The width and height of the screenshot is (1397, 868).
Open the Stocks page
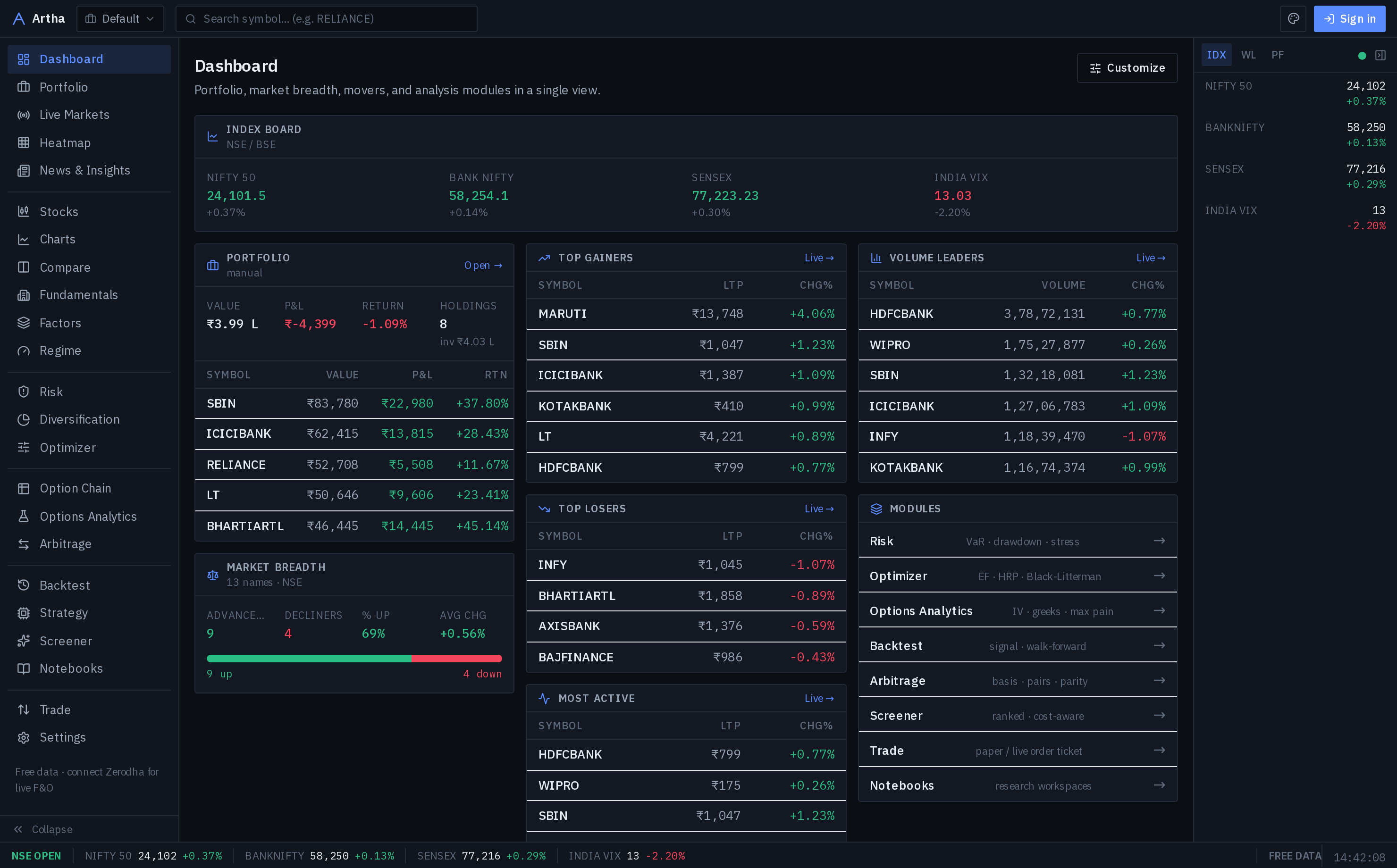pos(89,212)
